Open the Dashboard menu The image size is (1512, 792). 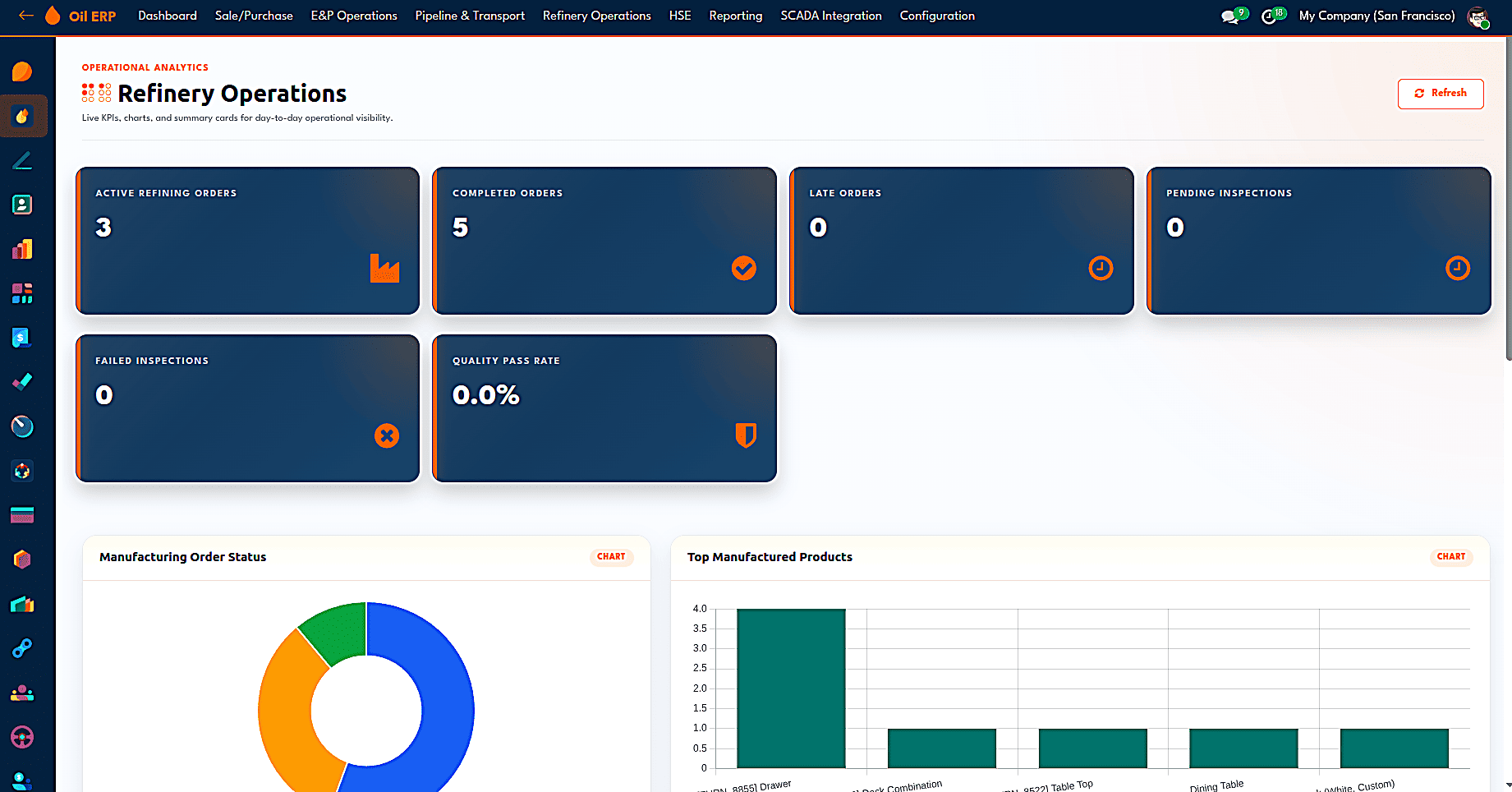(x=168, y=16)
